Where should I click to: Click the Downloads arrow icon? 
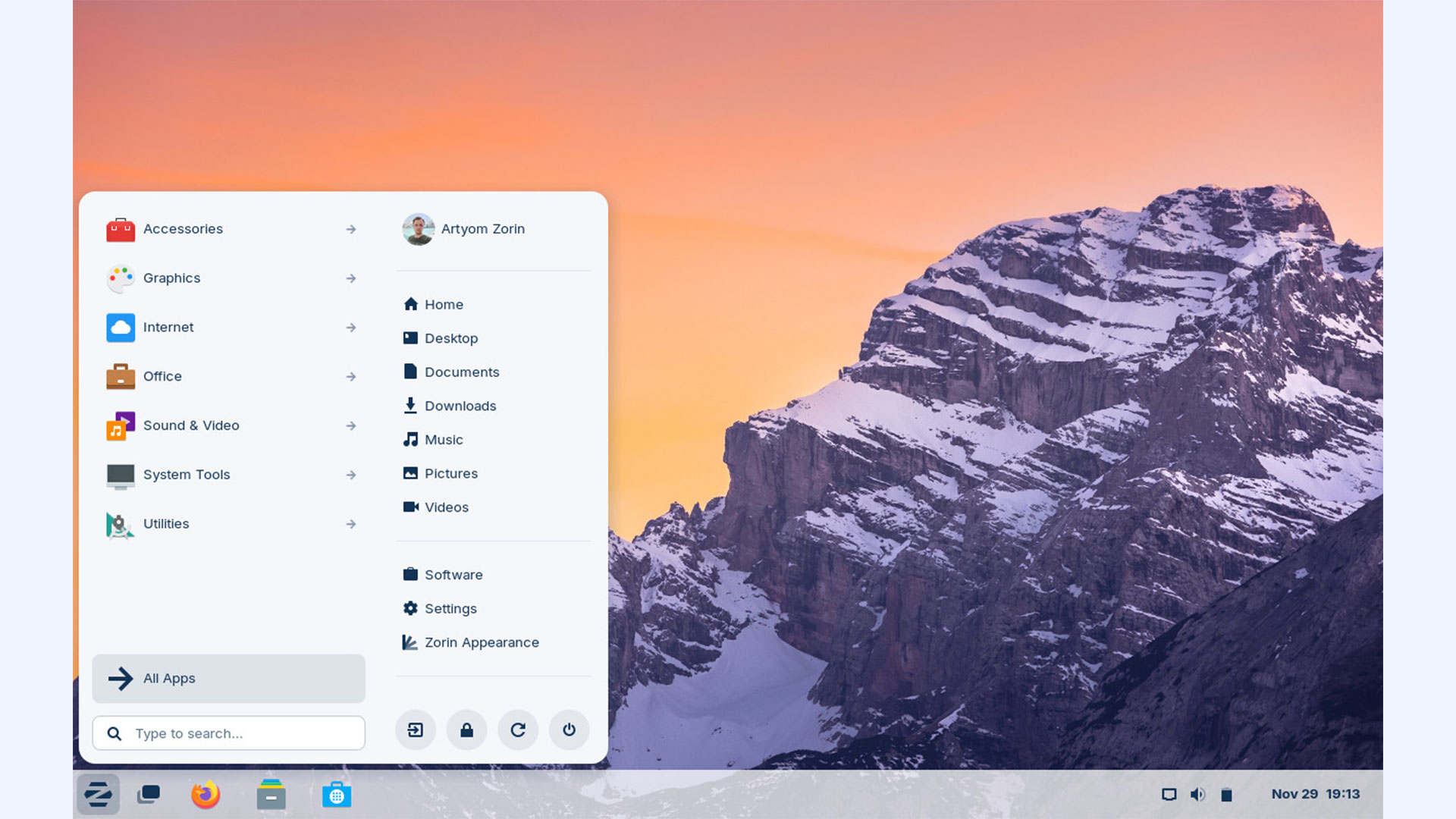coord(410,406)
